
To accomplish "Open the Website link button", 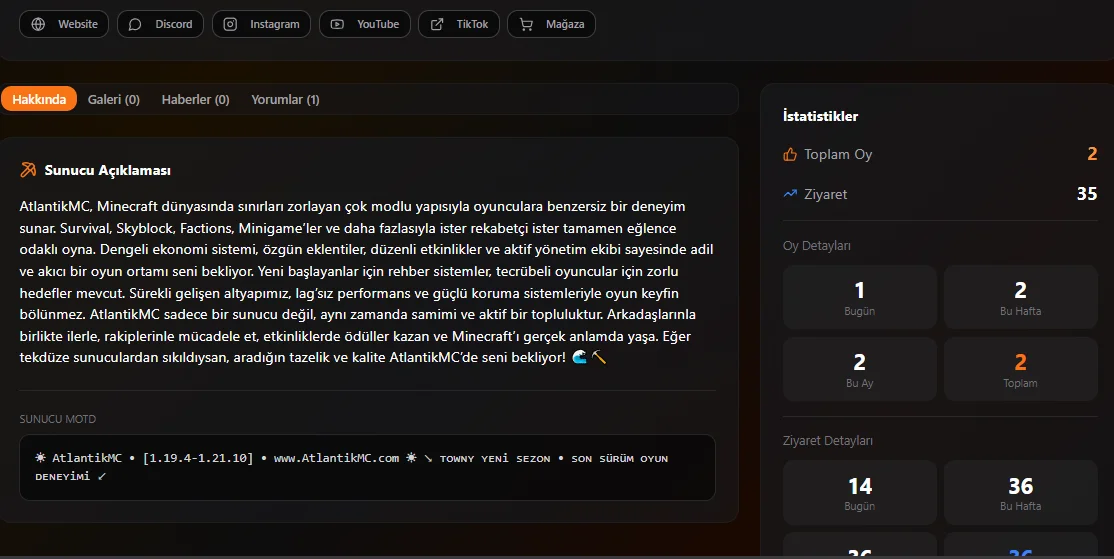I will [64, 24].
